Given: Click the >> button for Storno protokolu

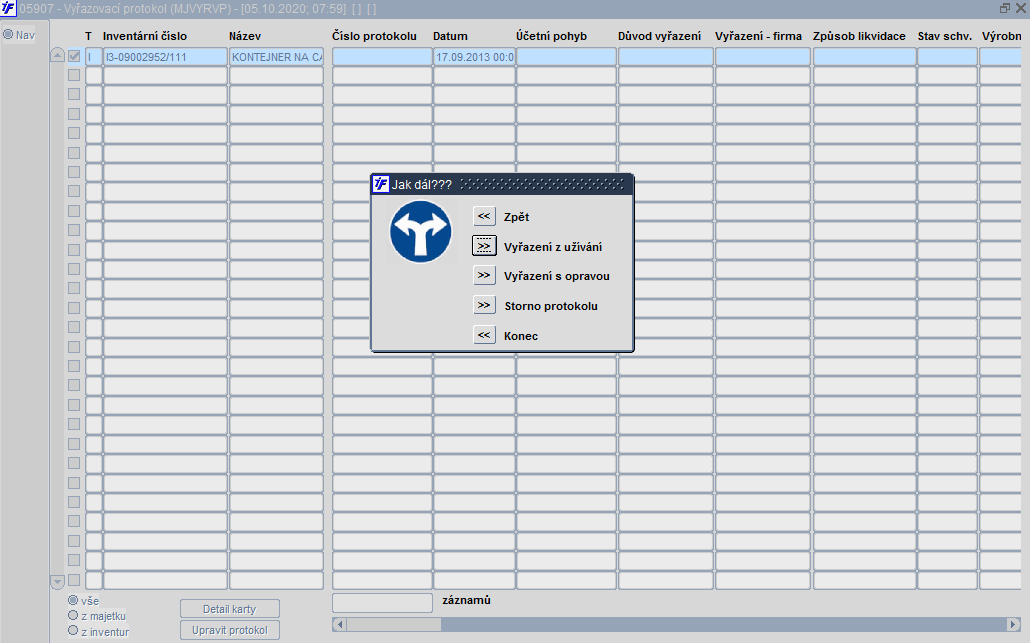Looking at the screenshot, I should pyautogui.click(x=484, y=305).
